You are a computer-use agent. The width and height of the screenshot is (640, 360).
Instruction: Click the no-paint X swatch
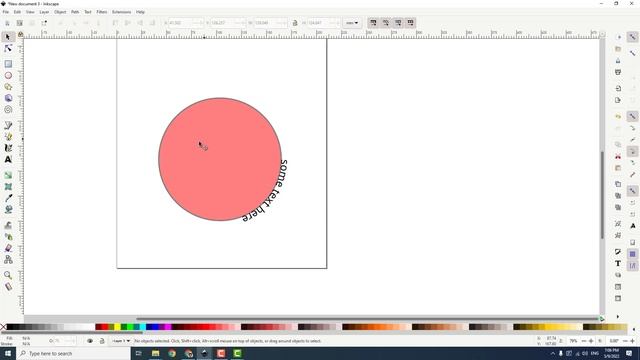(3, 327)
